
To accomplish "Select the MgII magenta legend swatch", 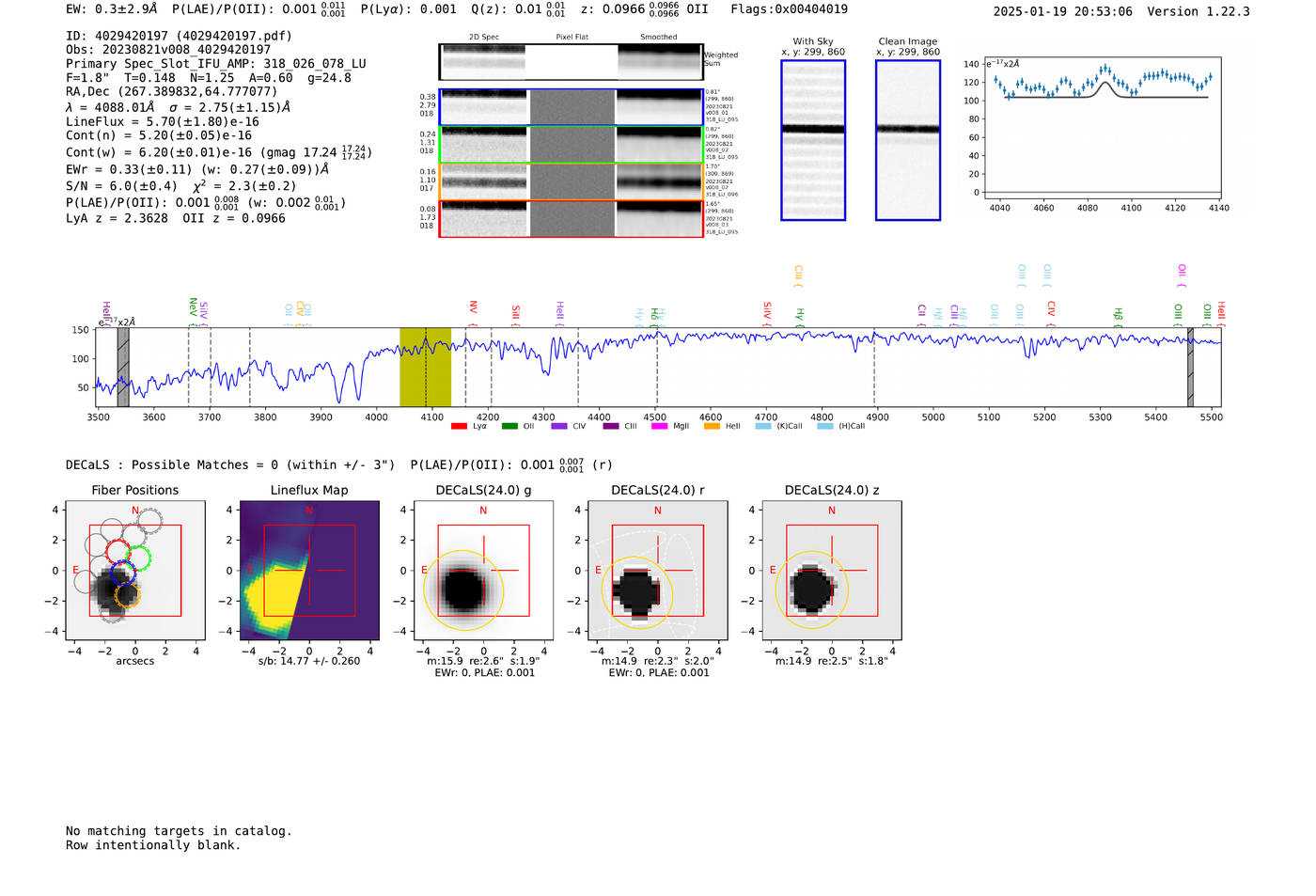I will (659, 426).
